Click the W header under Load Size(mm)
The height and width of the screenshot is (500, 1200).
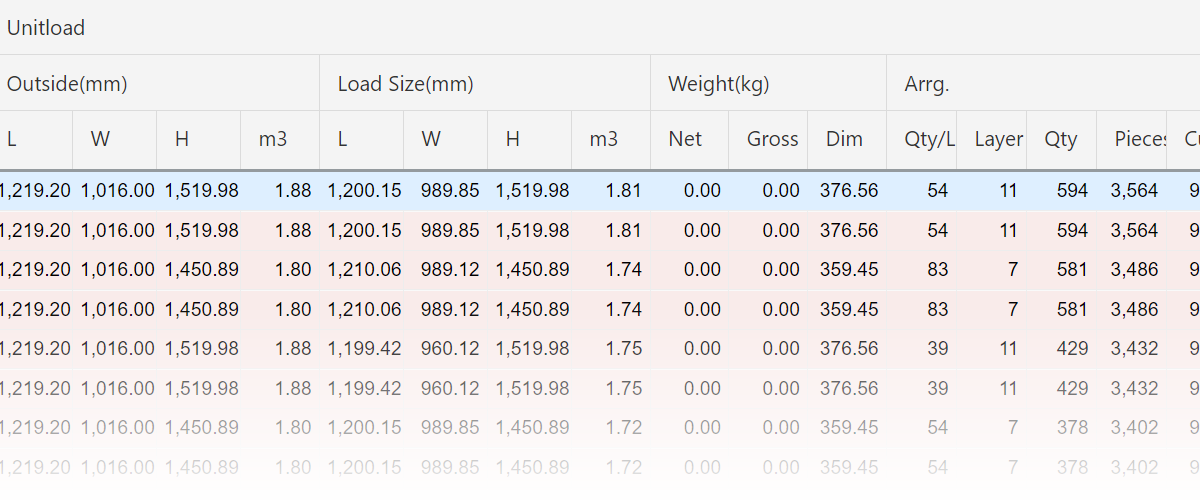click(431, 139)
